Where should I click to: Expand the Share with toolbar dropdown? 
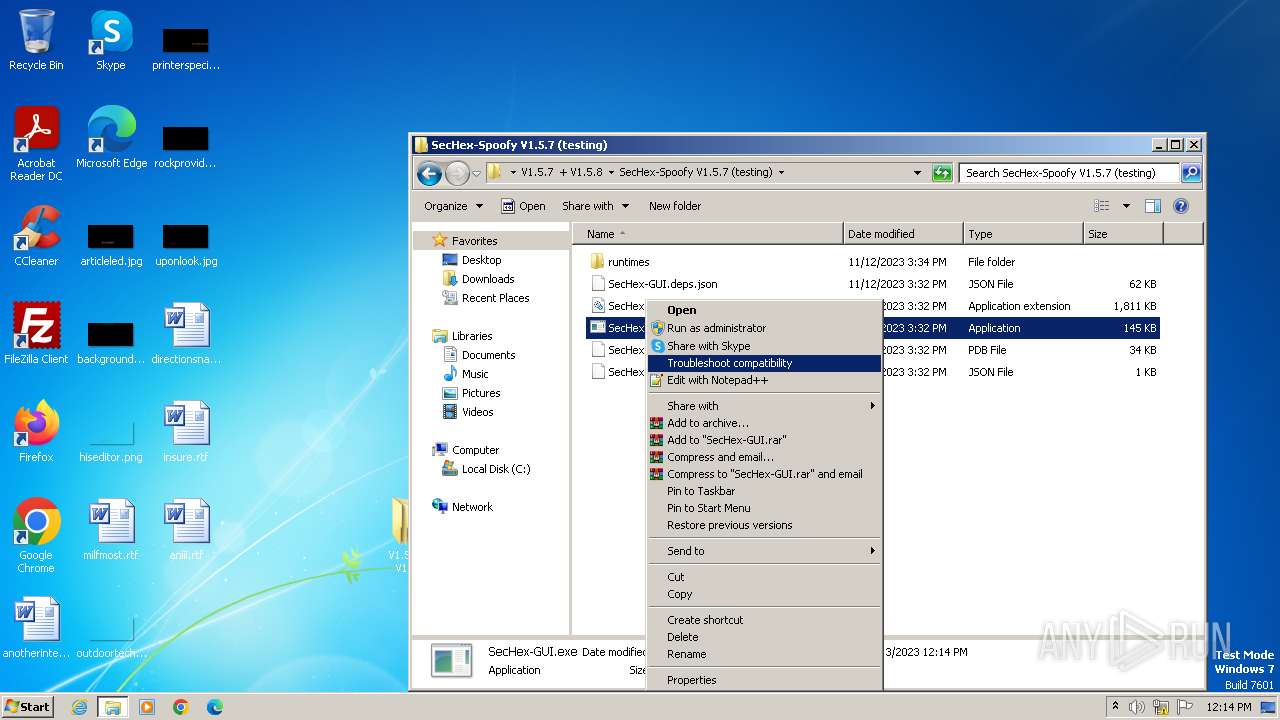tap(596, 206)
